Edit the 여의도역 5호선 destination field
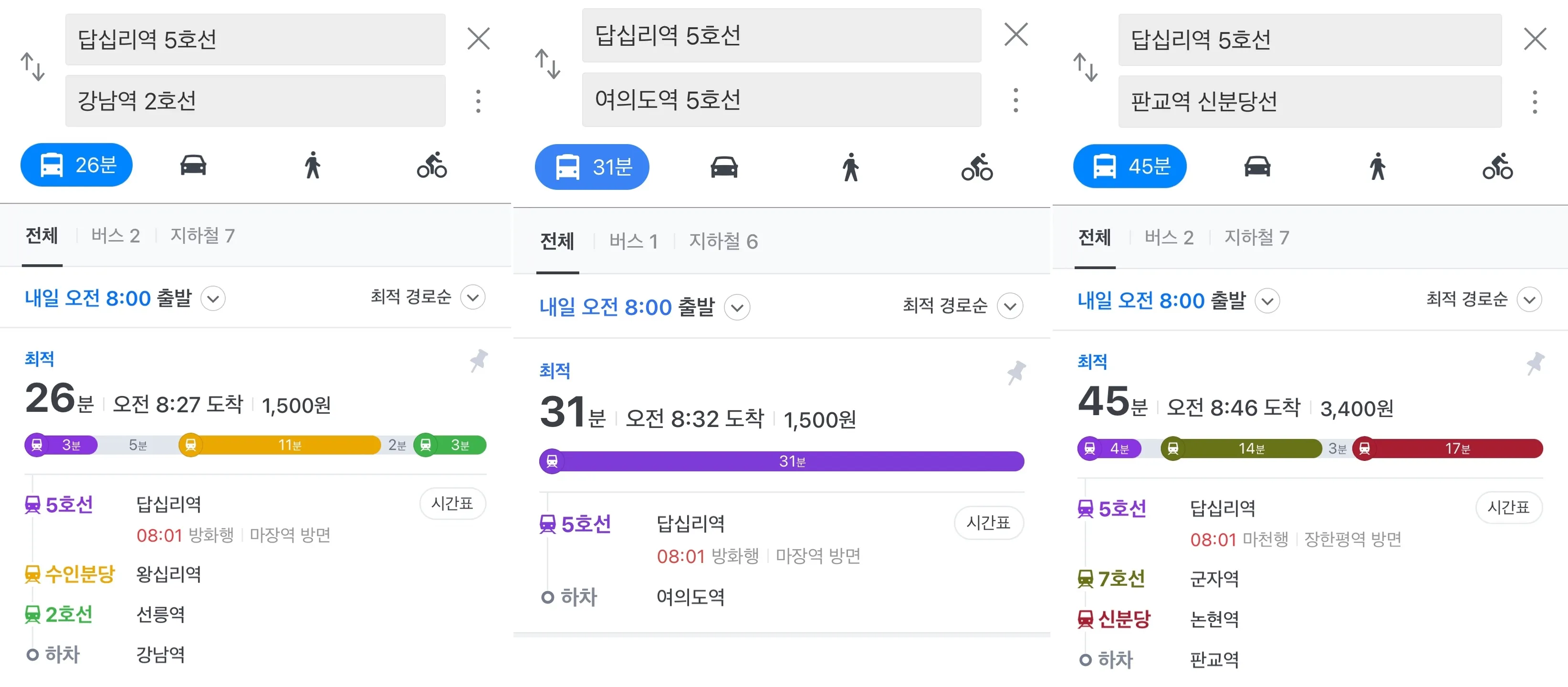The width and height of the screenshot is (1568, 687). 782,100
